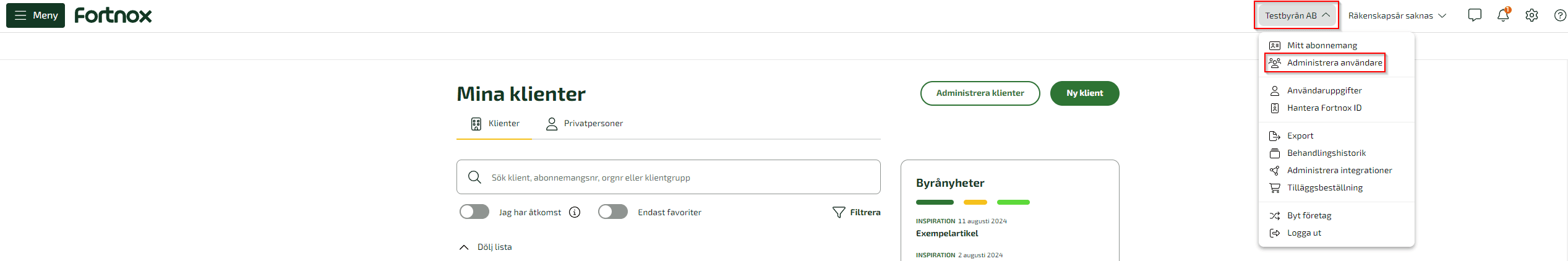Switch to the Privatpersoner tab
This screenshot has height=261, width=1568.
584,123
